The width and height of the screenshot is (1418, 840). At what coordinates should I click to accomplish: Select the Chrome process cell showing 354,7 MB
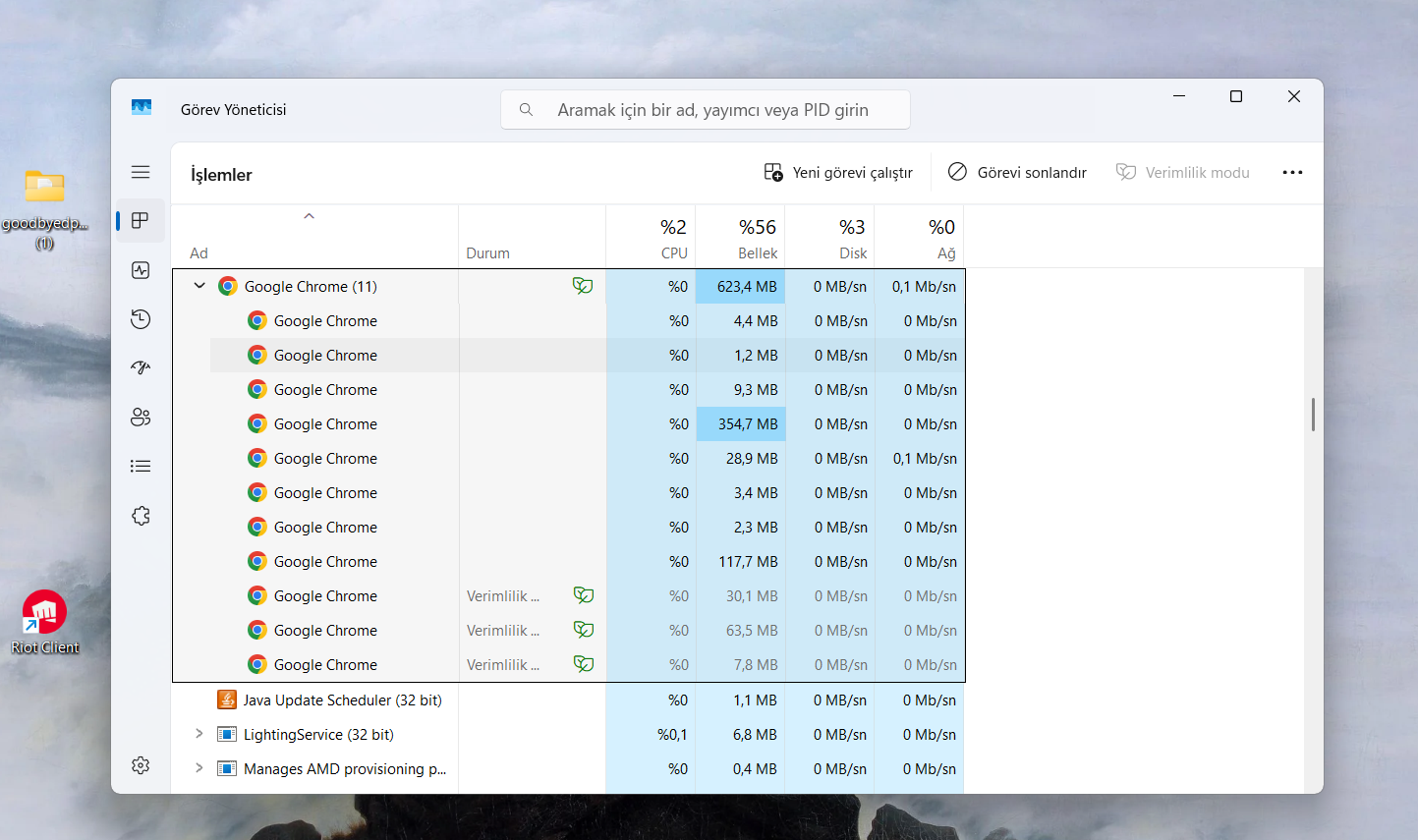741,424
